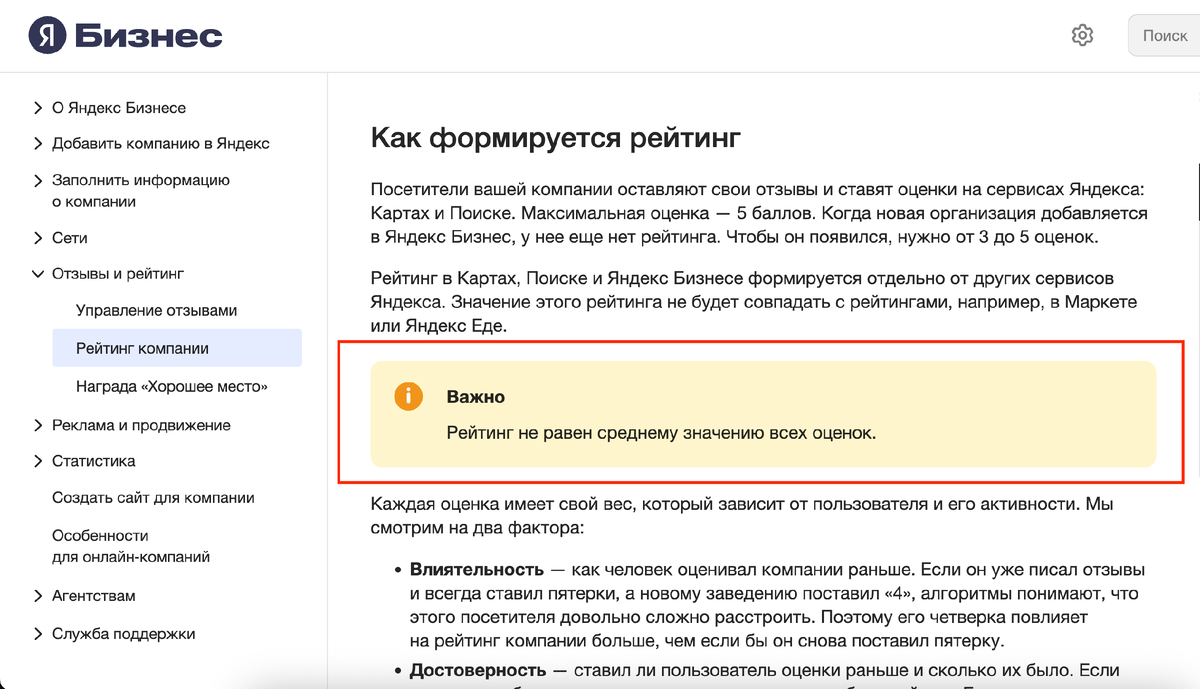This screenshot has width=1200, height=689.
Task: Open the Статистика section
Action: click(x=94, y=461)
